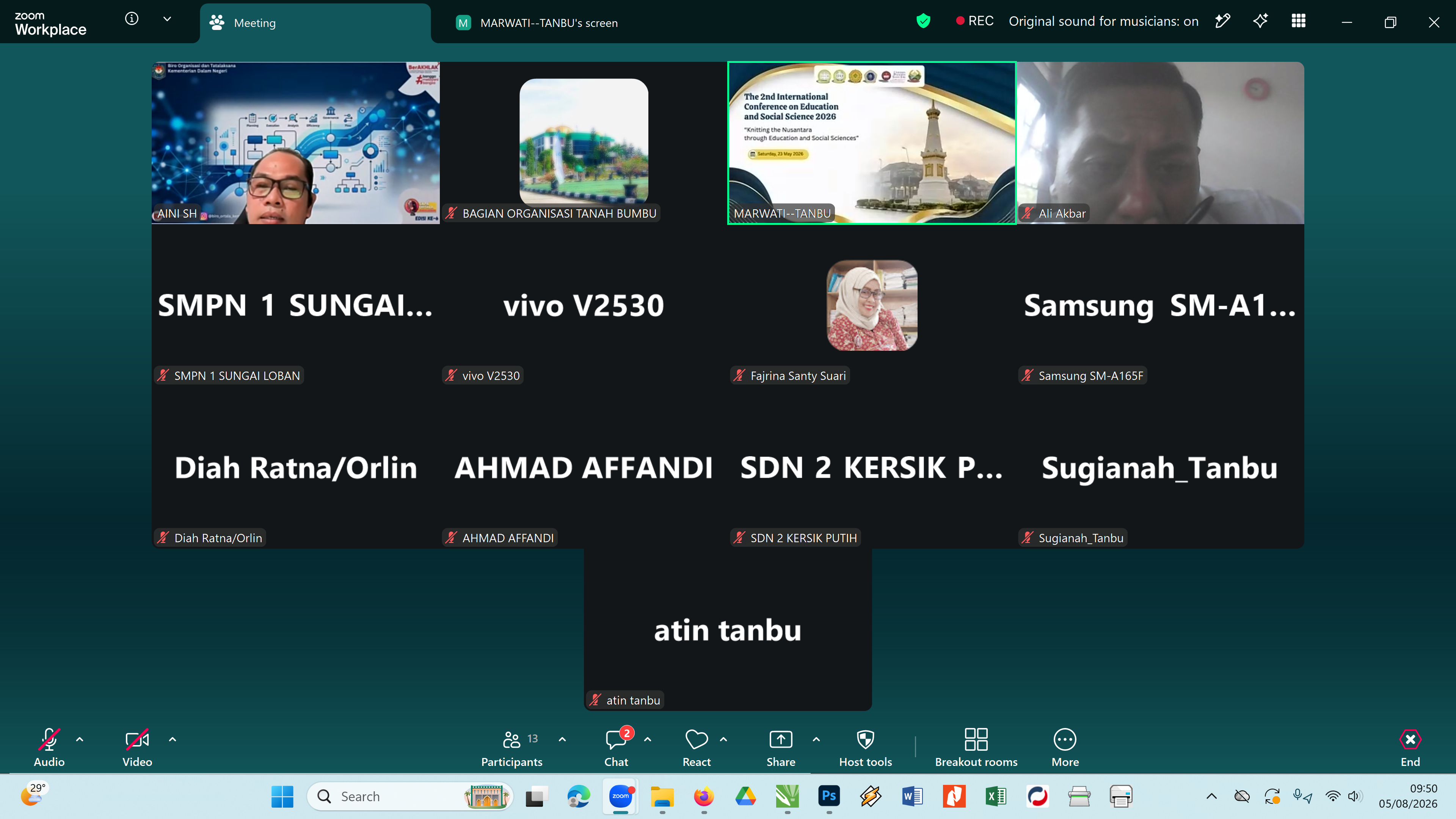Open Google Drive from the taskbar
1456x819 pixels.
(745, 796)
